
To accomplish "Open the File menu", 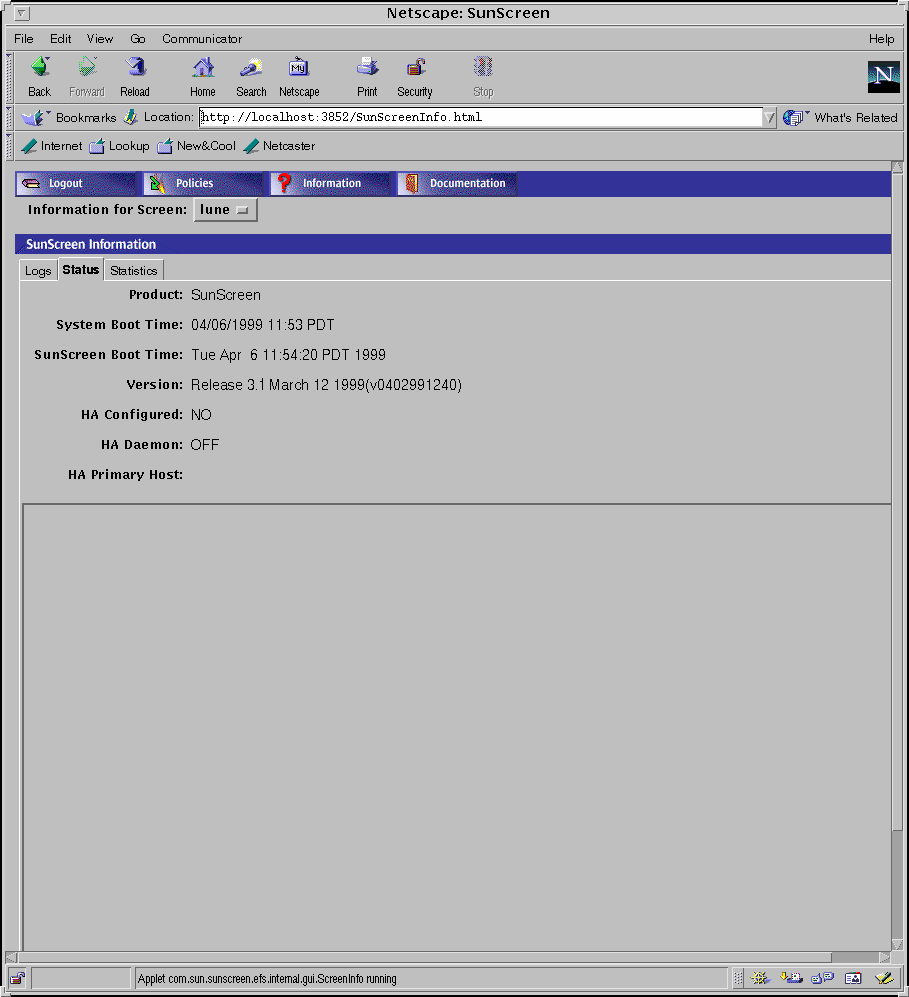I will (24, 39).
